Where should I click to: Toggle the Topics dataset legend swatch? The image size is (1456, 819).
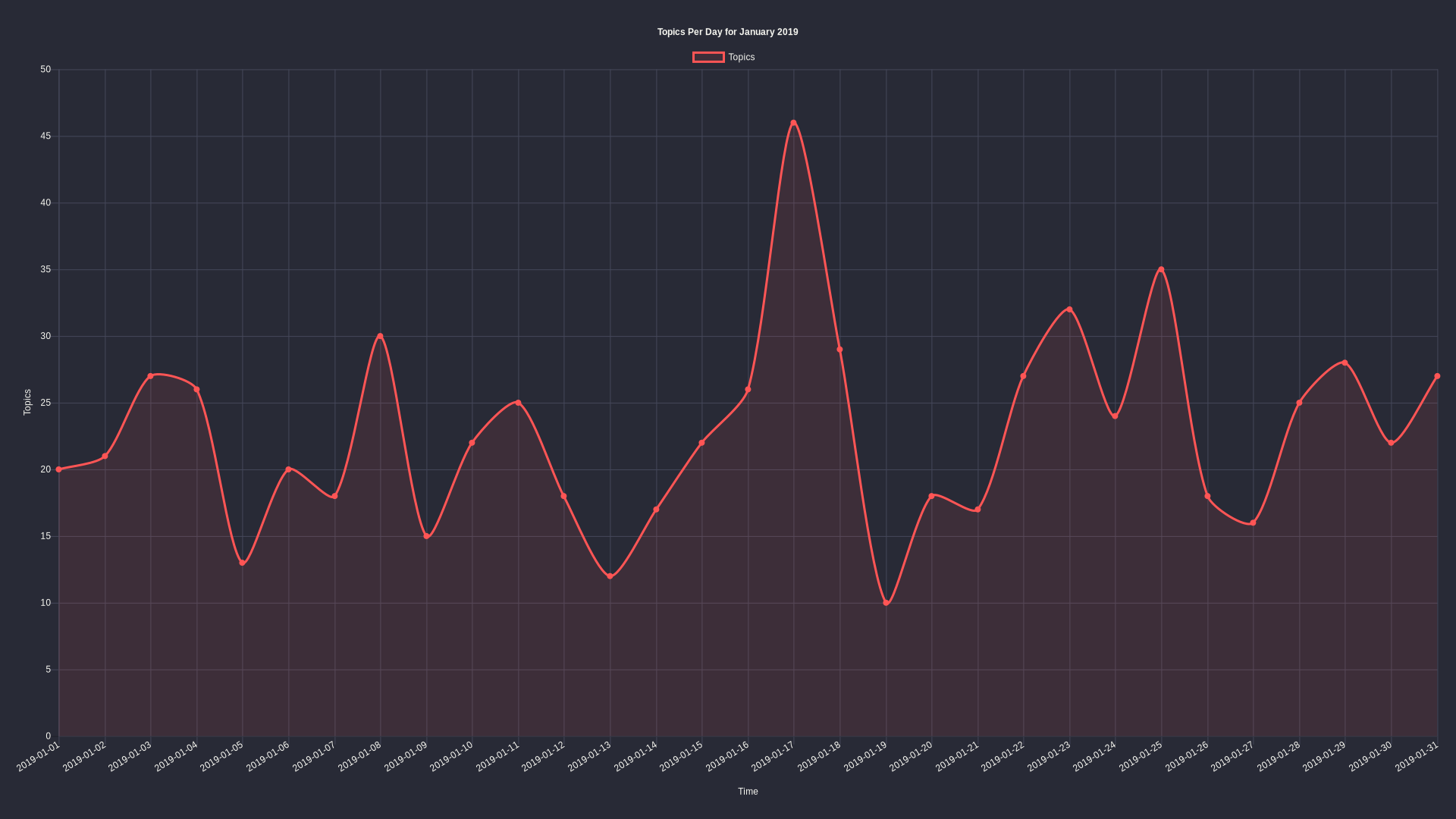708,57
